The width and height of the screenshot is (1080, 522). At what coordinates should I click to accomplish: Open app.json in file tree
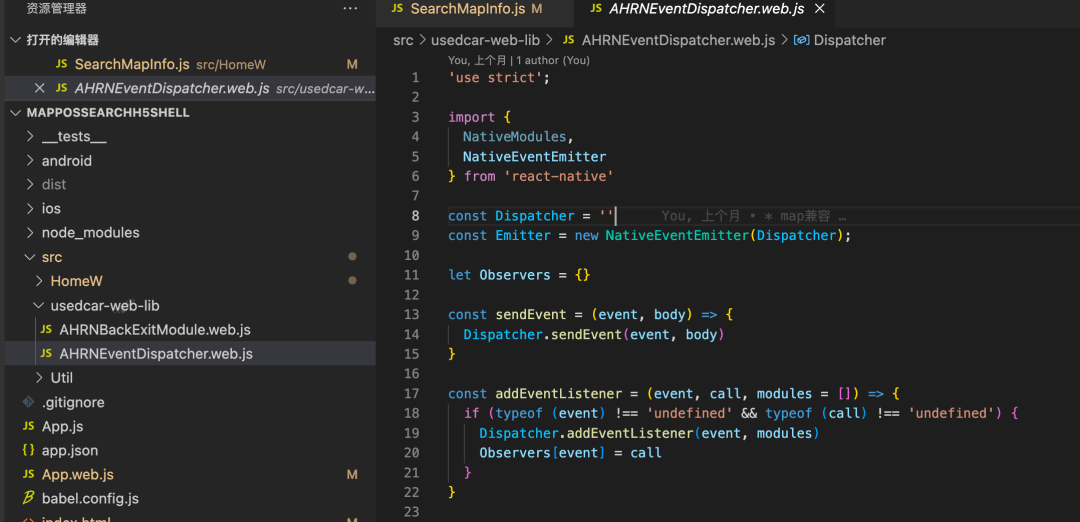click(70, 451)
